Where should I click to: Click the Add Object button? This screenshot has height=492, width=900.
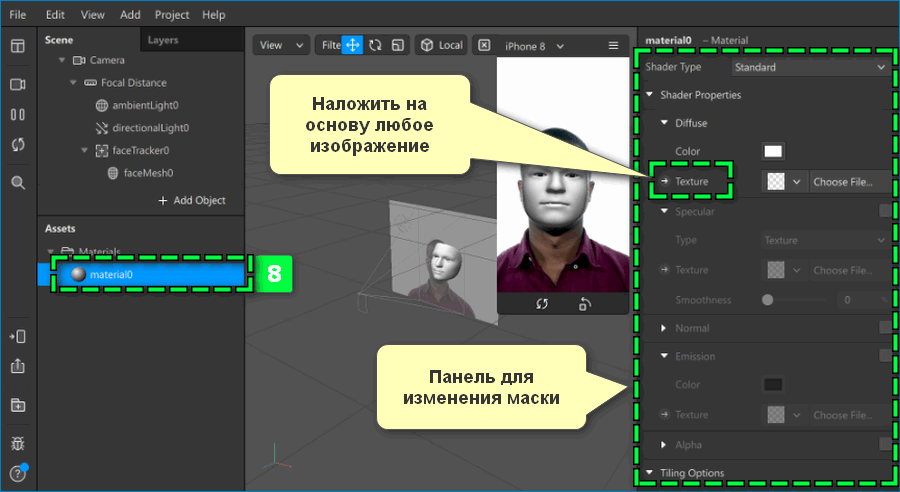click(x=191, y=200)
